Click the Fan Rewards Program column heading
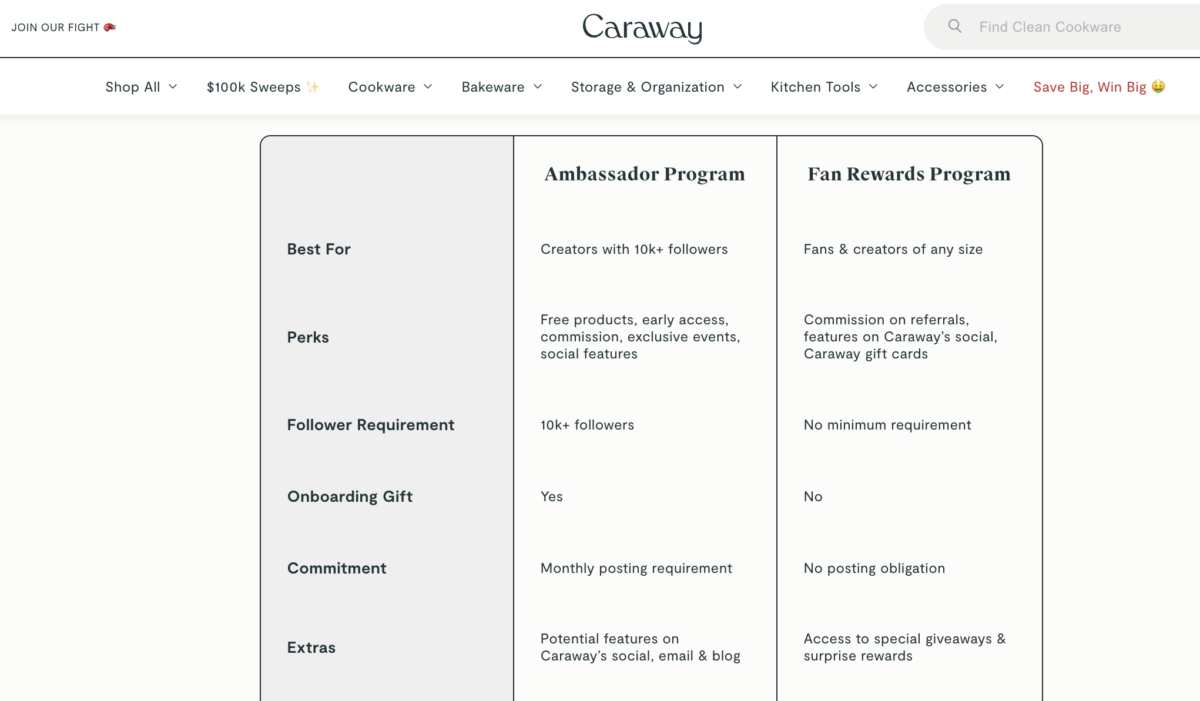This screenshot has width=1200, height=701. tap(909, 174)
